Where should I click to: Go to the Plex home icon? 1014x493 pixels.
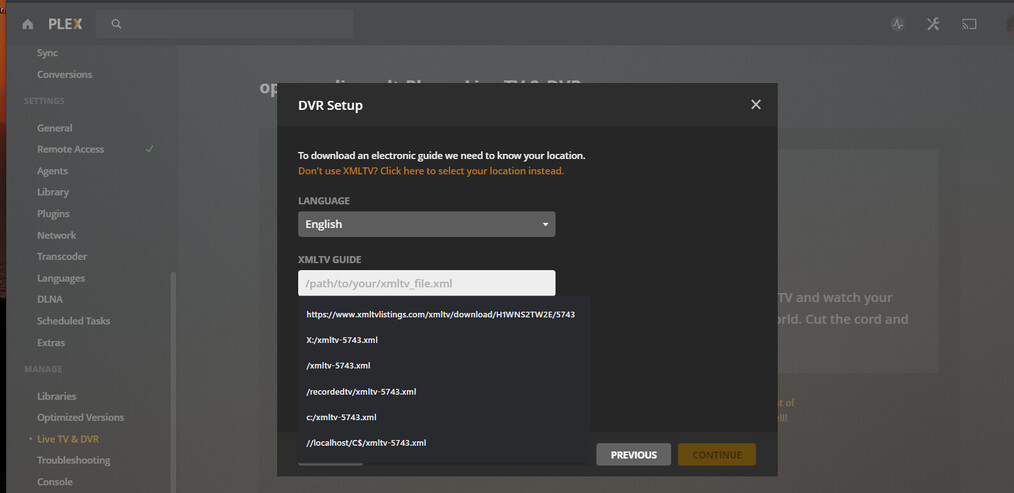28,25
